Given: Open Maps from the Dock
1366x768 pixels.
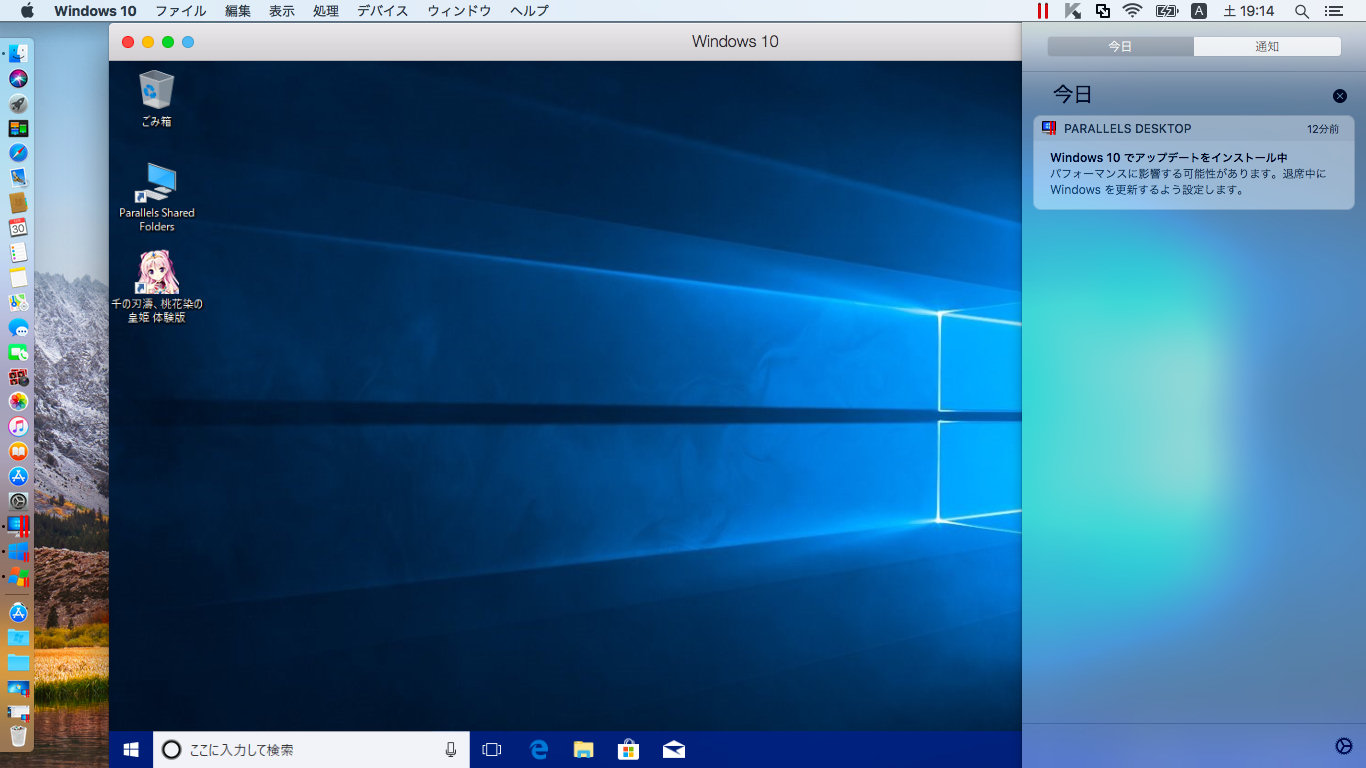Looking at the screenshot, I should tap(18, 302).
